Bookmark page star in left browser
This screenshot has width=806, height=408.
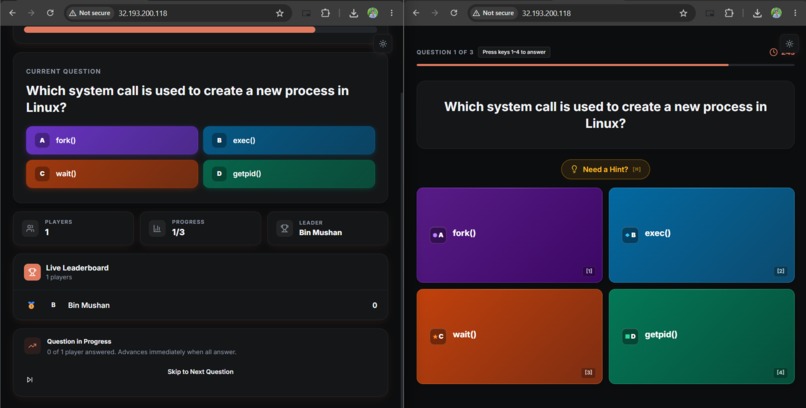pos(280,13)
